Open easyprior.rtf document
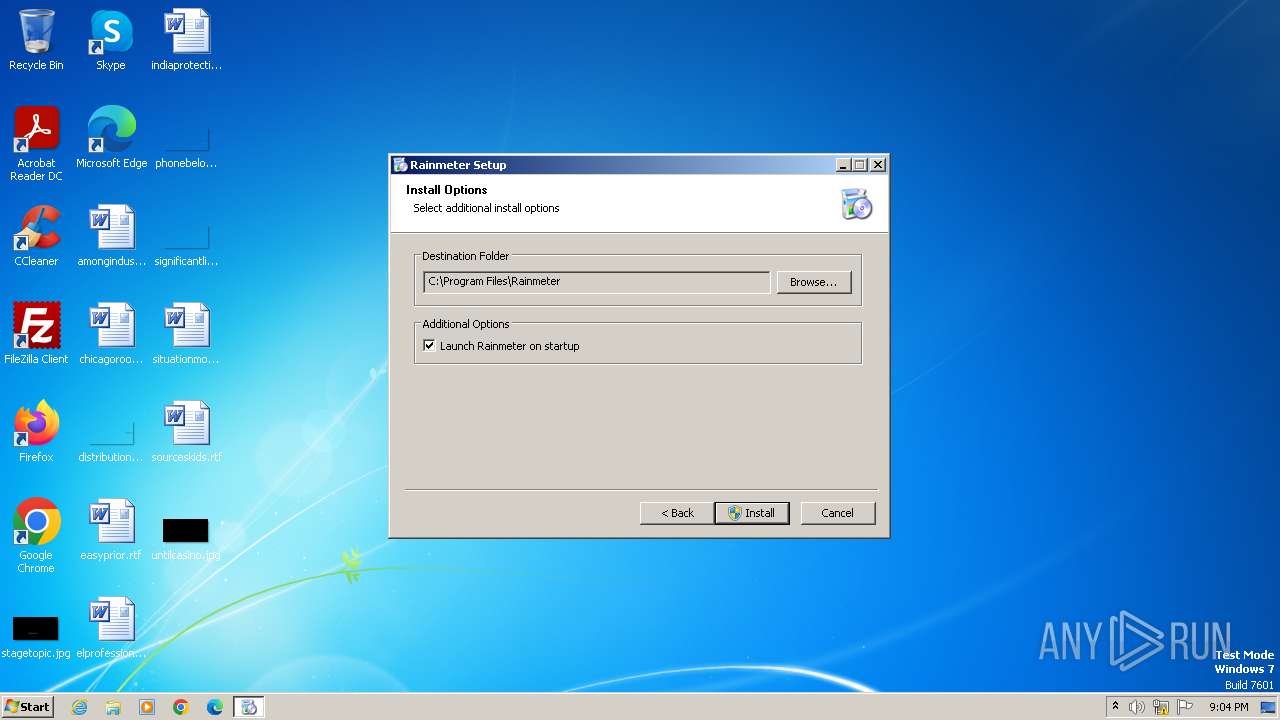This screenshot has width=1280, height=720. [111, 530]
